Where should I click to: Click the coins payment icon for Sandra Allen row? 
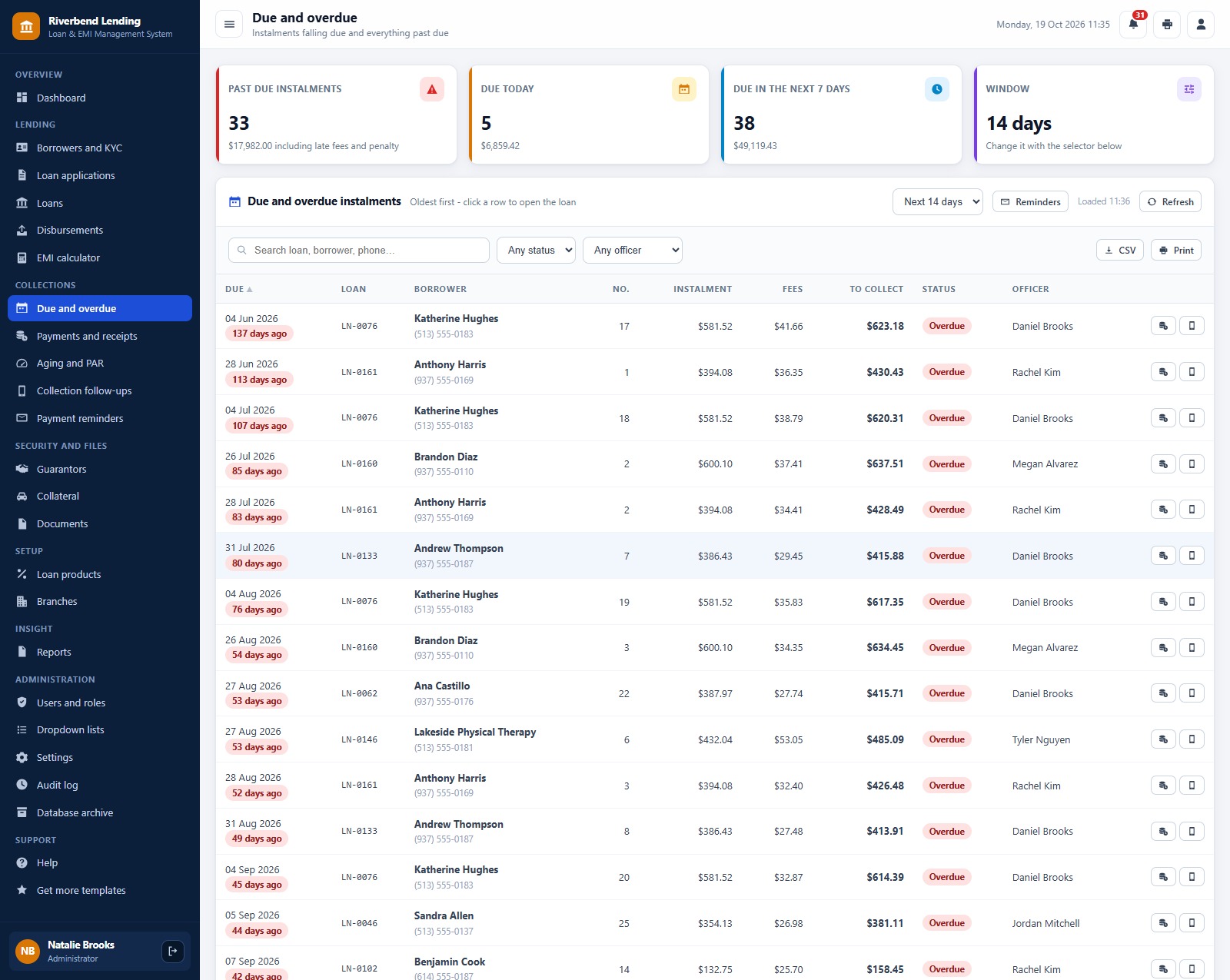(x=1163, y=923)
